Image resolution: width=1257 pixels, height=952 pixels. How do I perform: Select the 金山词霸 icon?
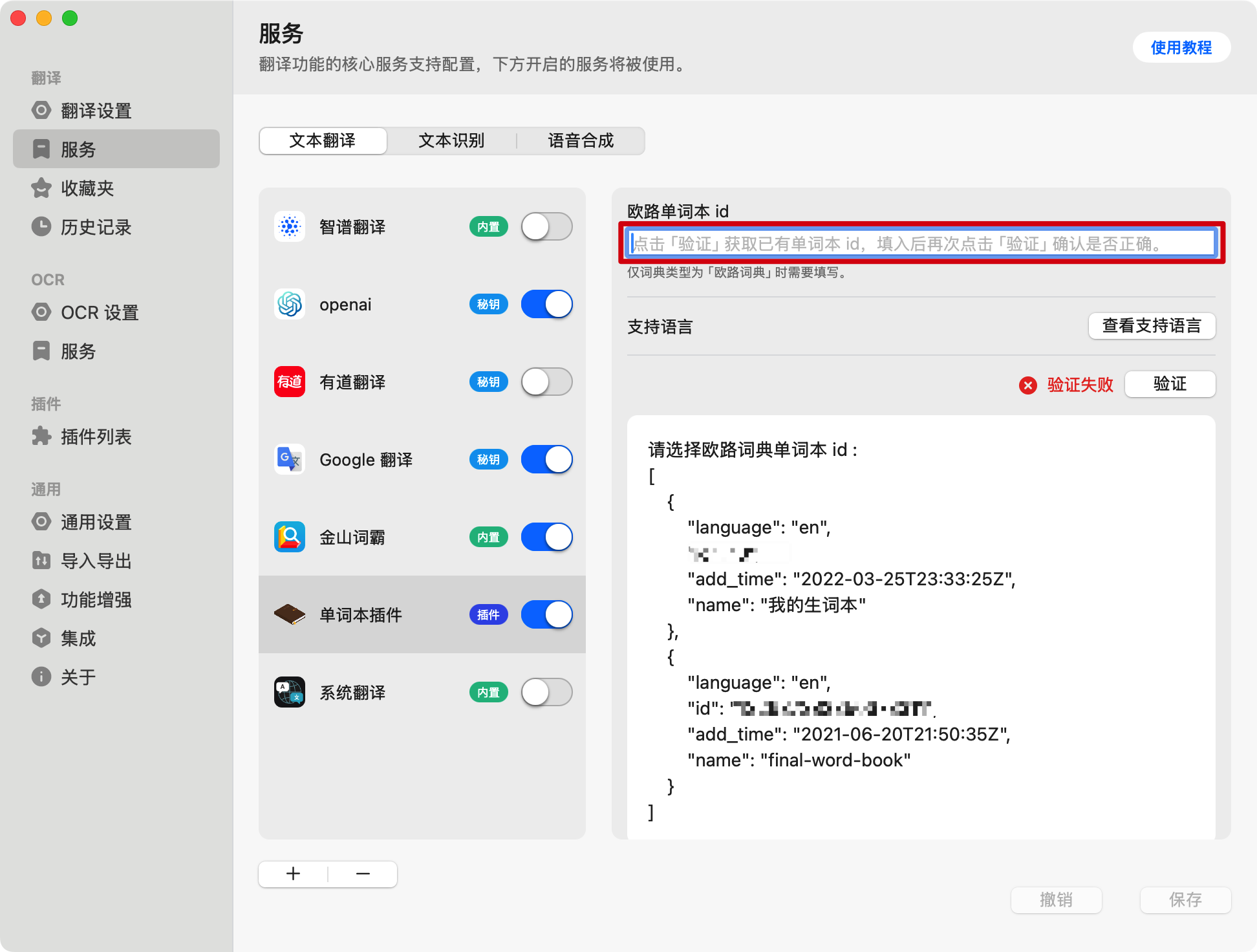289,537
